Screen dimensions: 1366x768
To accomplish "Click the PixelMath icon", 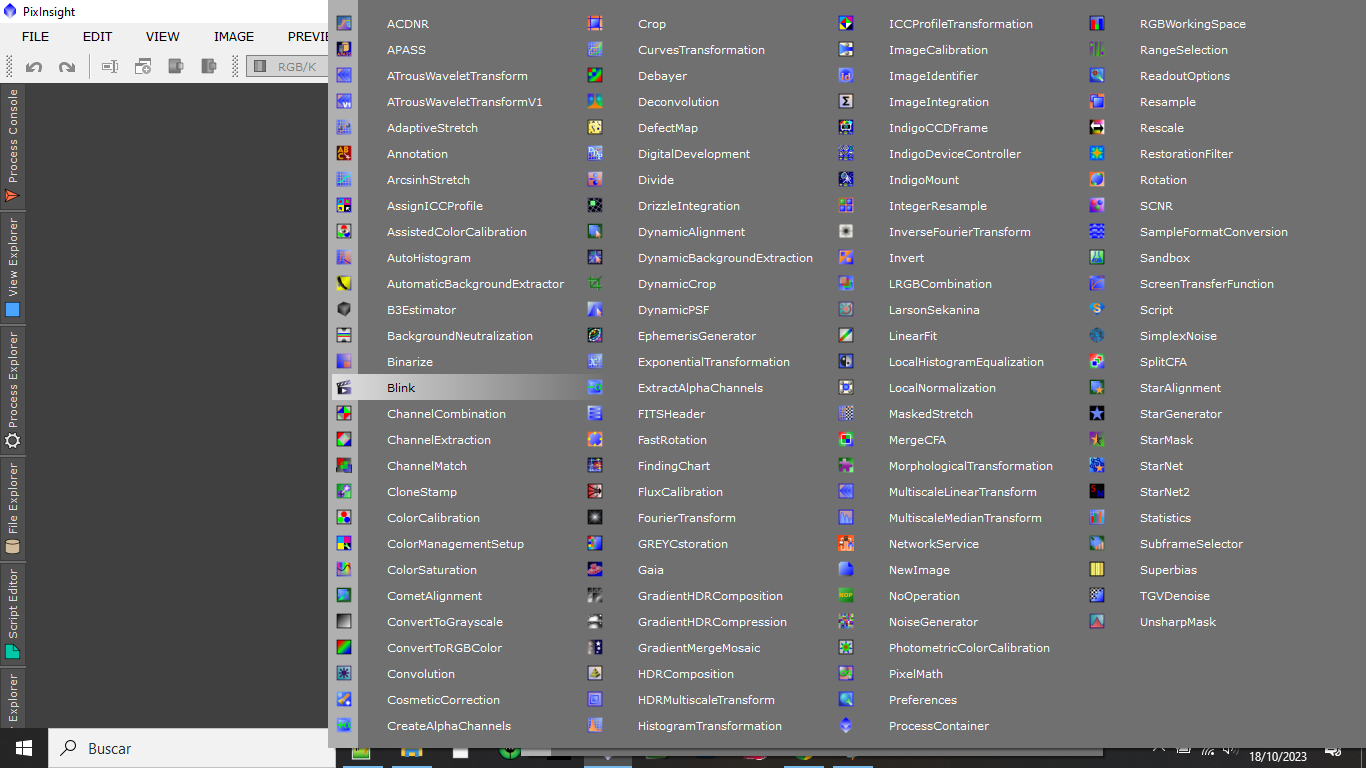I will pos(846,673).
